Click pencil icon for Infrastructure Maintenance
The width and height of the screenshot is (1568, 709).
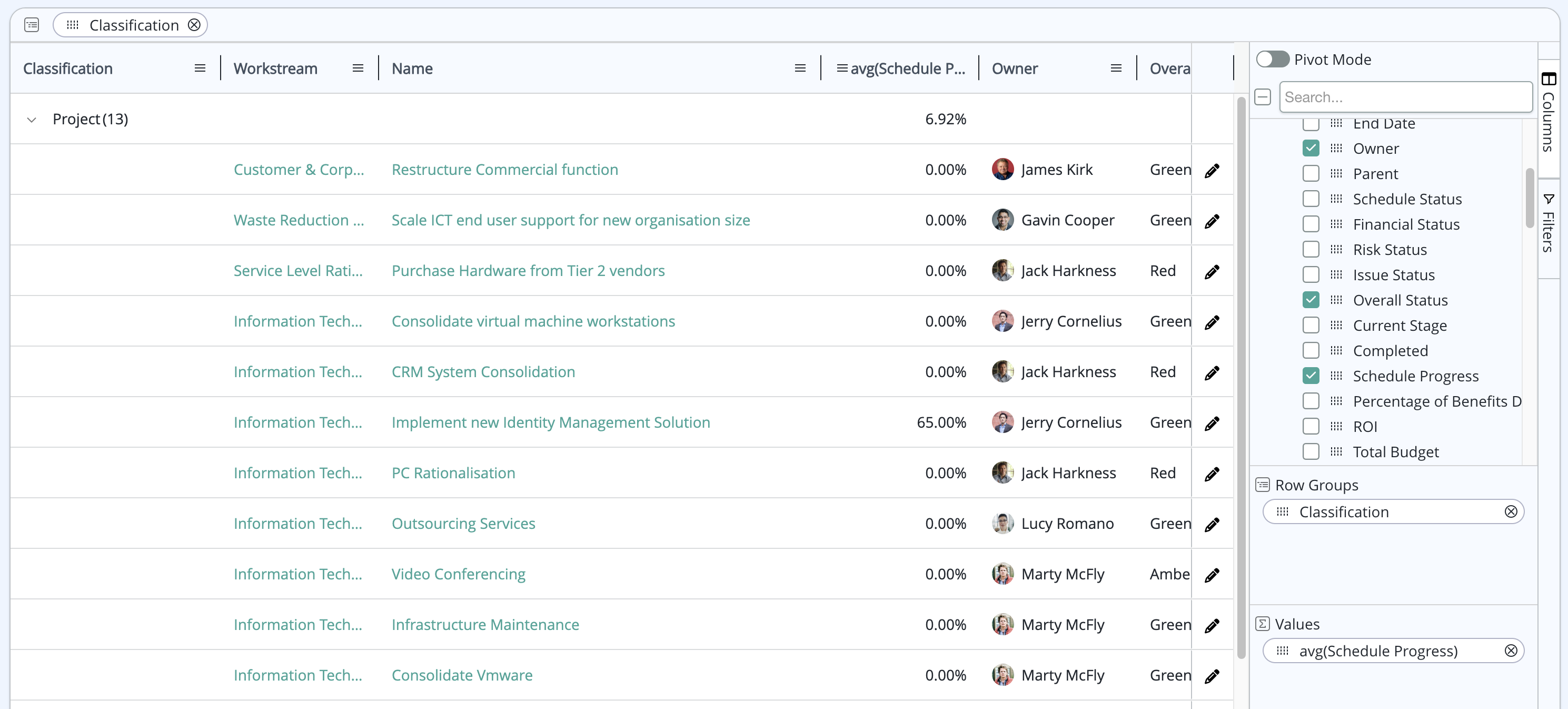(x=1212, y=626)
